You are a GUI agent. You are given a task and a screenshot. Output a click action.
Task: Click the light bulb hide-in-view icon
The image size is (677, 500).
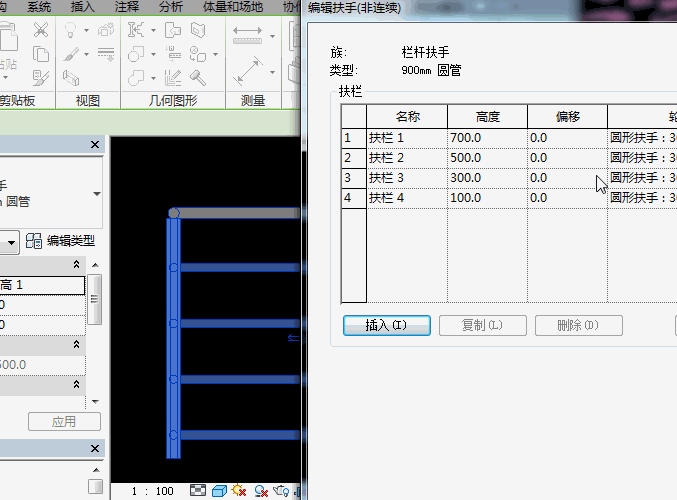pyautogui.click(x=70, y=30)
